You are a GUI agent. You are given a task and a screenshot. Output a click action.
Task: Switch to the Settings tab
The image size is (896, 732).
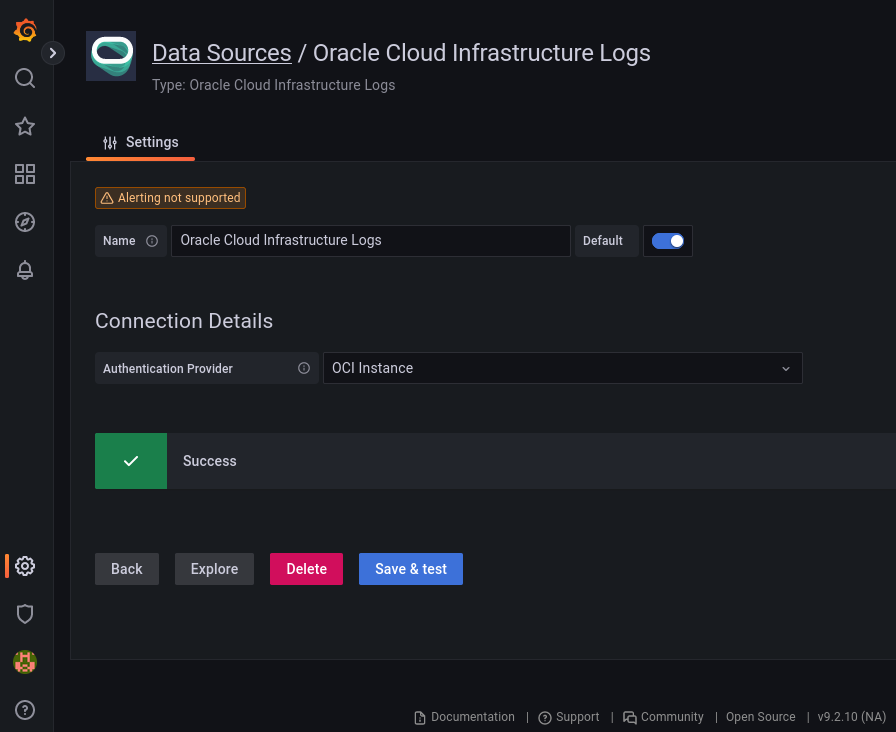(141, 143)
